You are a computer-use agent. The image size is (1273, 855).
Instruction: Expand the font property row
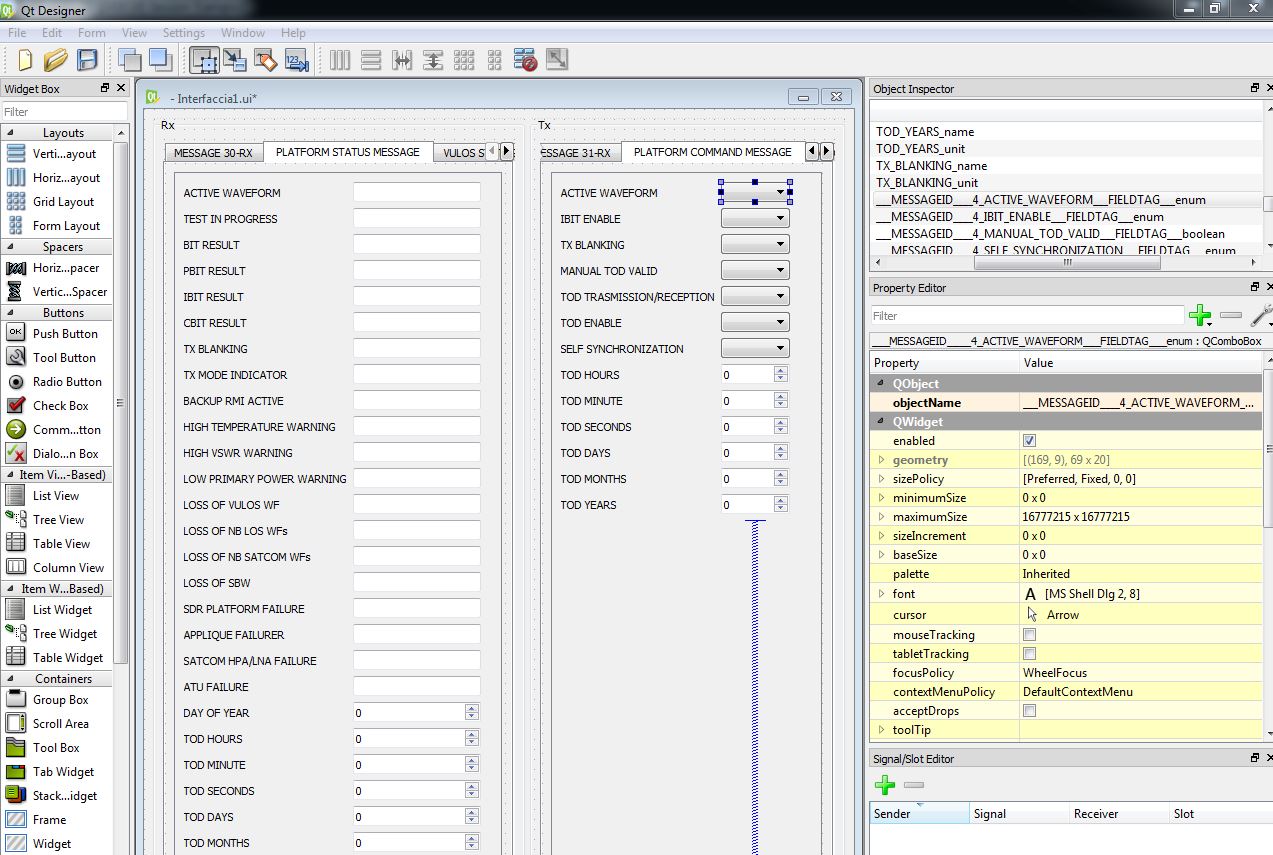[x=881, y=594]
